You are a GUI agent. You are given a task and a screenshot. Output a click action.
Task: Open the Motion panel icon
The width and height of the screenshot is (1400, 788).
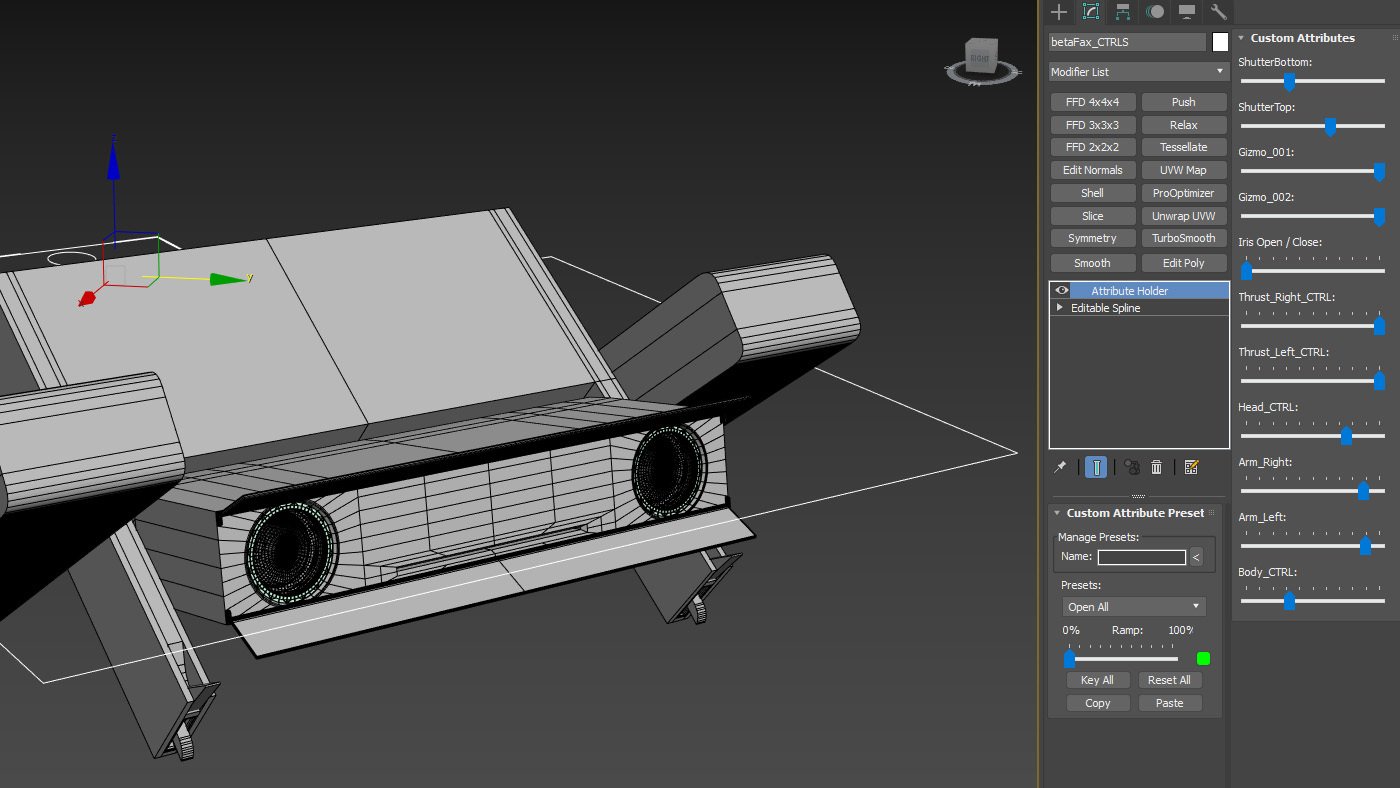[1155, 12]
